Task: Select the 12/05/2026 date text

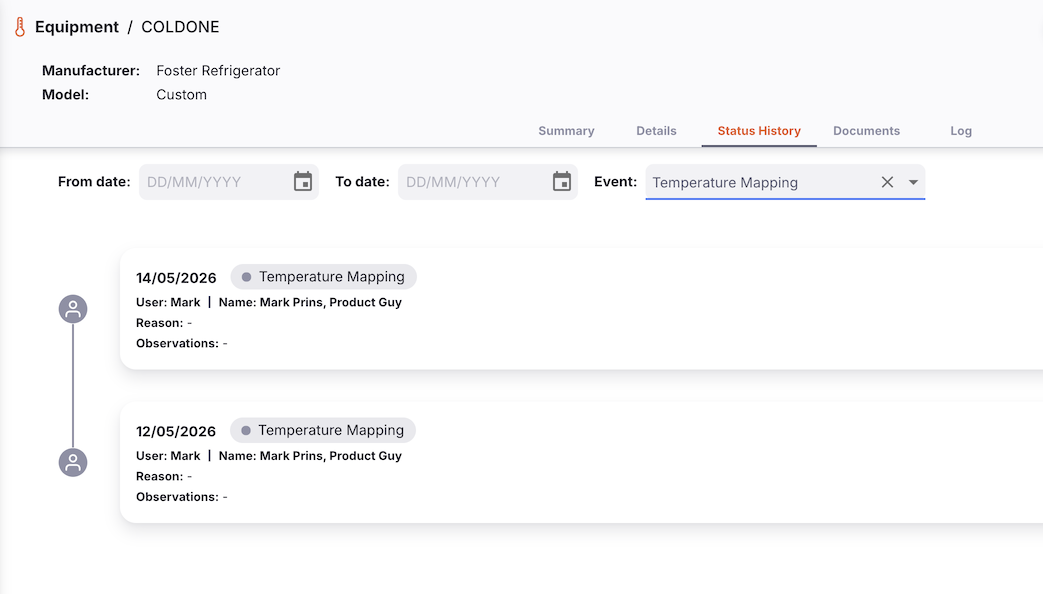Action: pos(176,432)
